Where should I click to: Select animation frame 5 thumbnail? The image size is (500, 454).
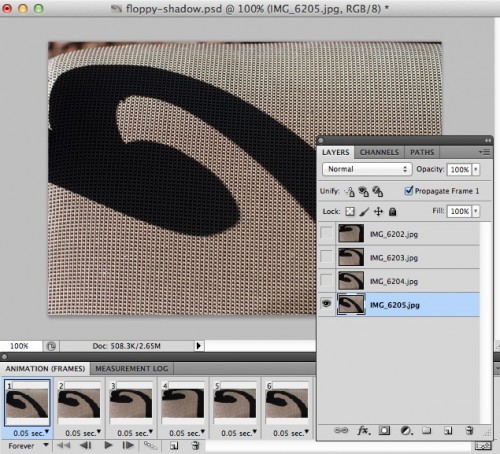point(235,402)
